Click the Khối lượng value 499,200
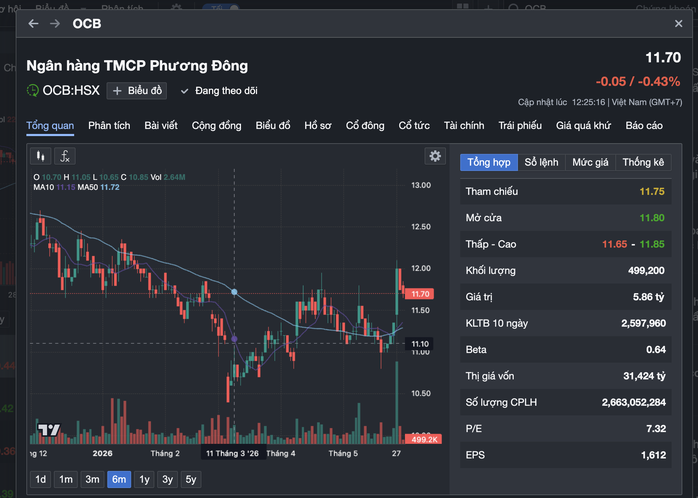 [646, 271]
